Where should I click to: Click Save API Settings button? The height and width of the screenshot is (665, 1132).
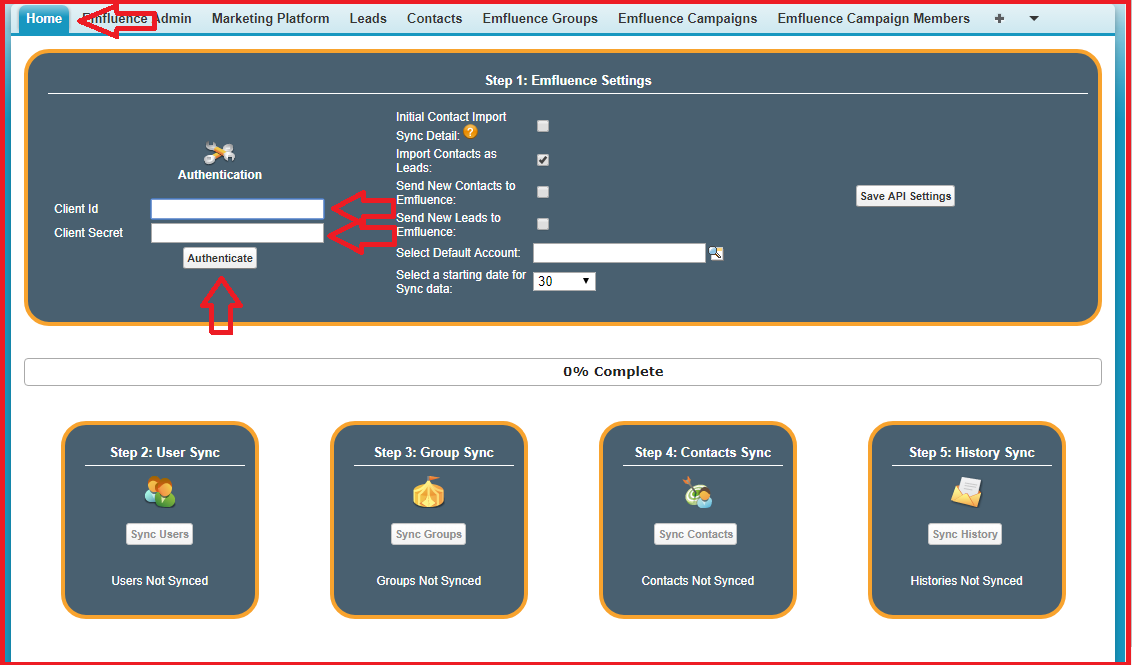pos(905,196)
